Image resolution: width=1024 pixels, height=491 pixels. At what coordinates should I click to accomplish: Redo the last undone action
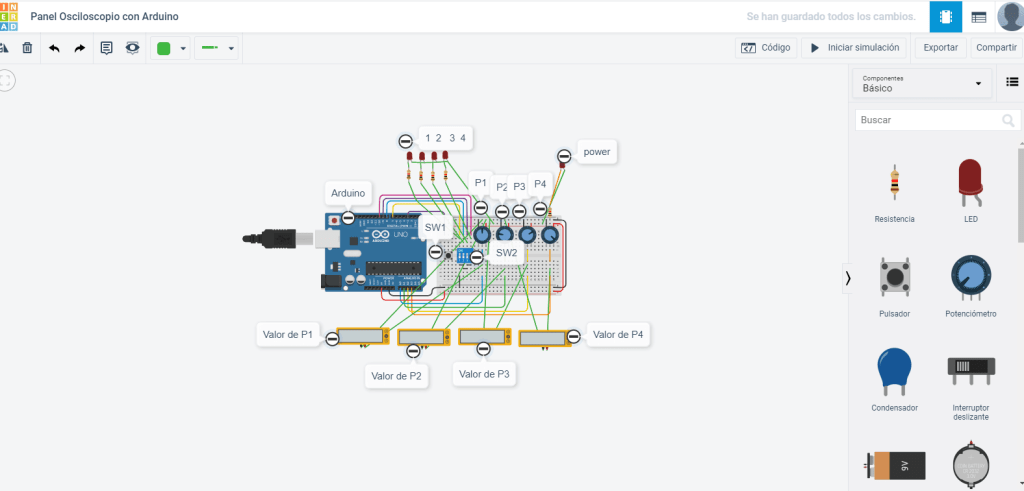(x=80, y=48)
